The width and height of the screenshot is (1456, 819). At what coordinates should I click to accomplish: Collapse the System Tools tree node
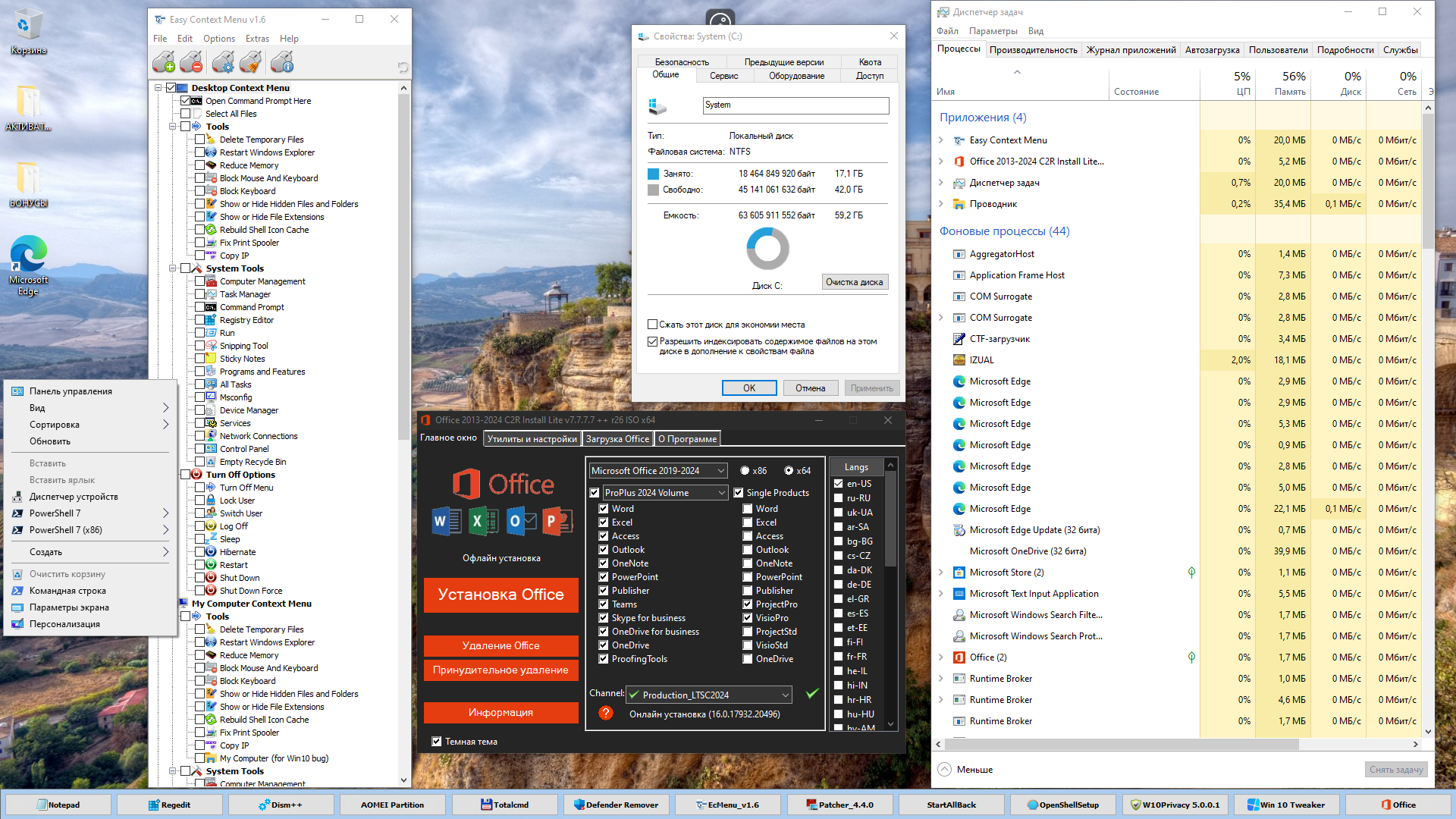pyautogui.click(x=173, y=268)
